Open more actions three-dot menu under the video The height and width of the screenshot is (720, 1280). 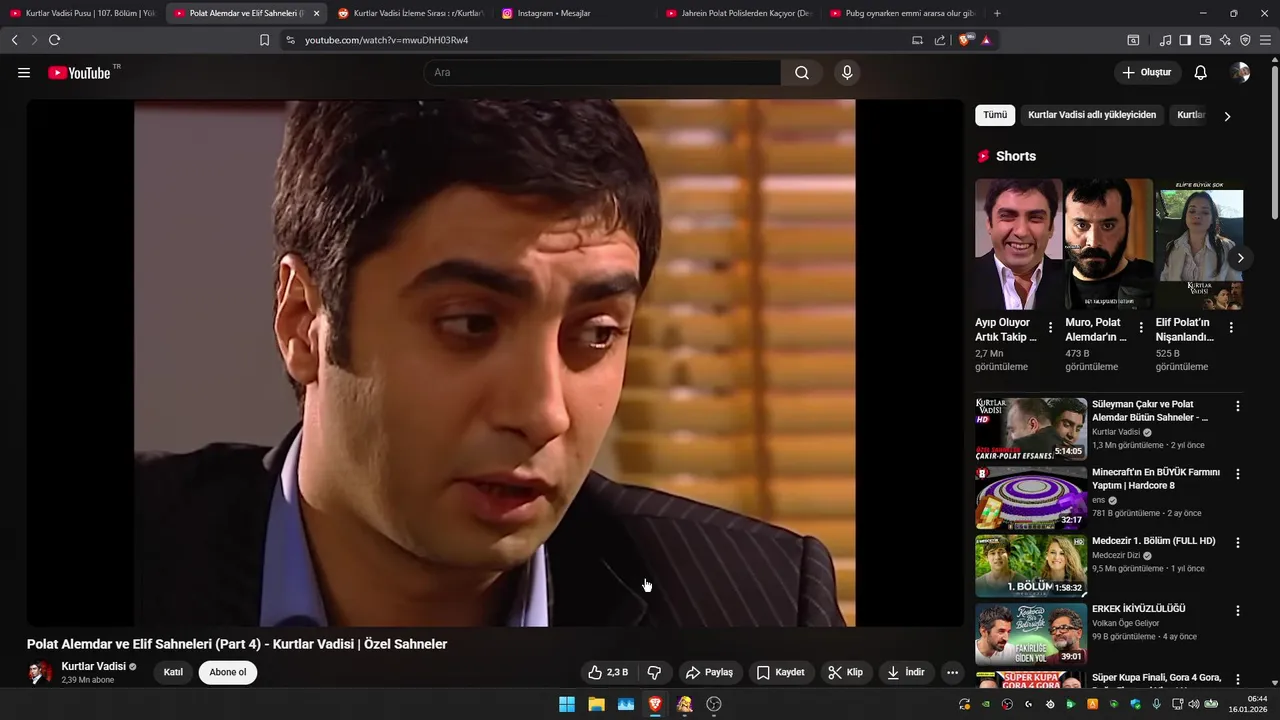click(952, 672)
